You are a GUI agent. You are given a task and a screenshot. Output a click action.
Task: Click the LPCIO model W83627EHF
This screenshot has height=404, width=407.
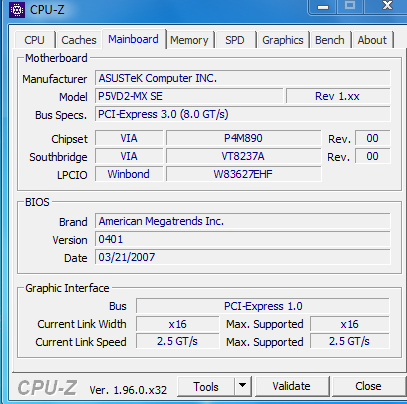(x=243, y=174)
